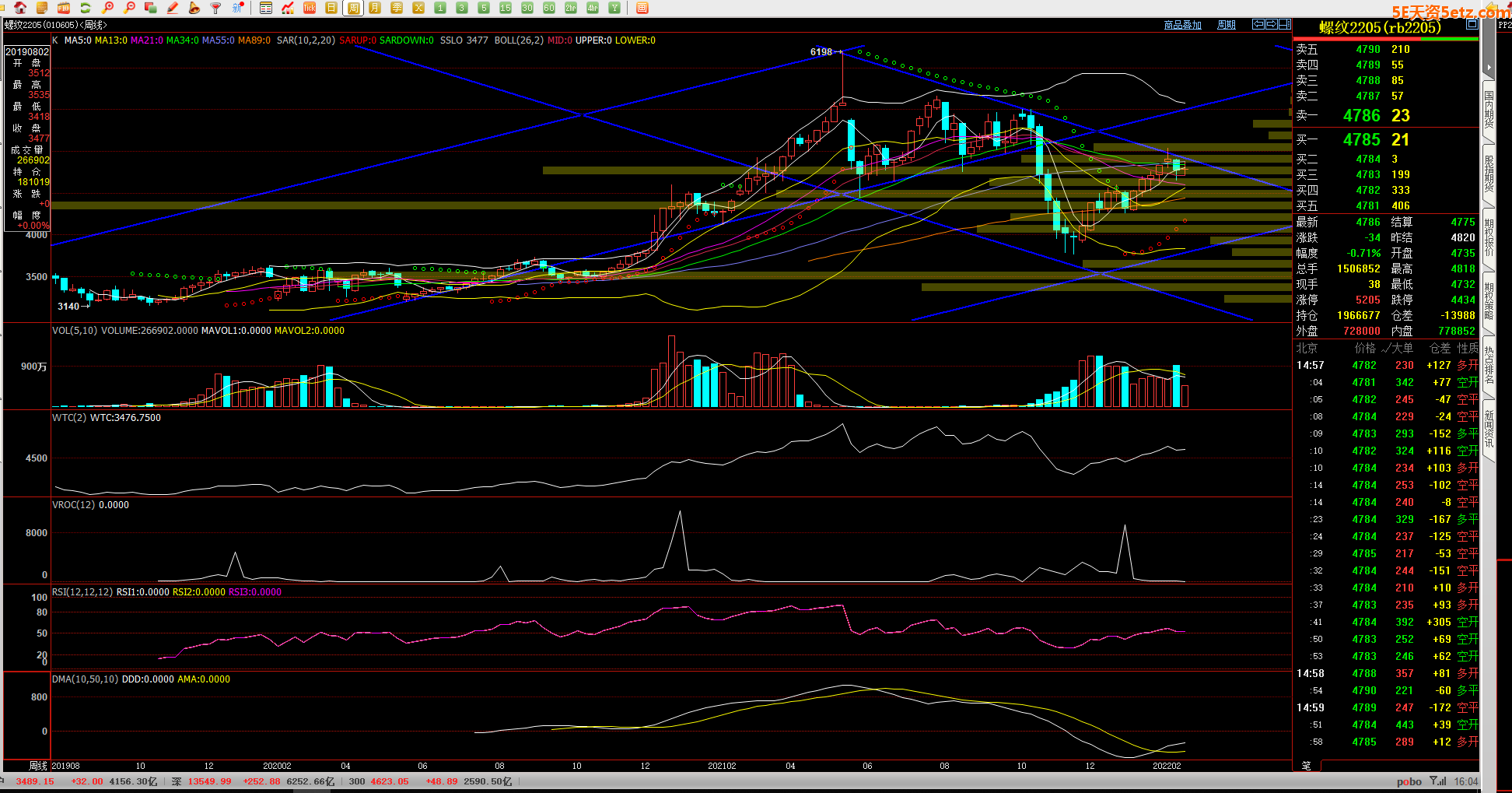Switch to the daily (日) period
Image resolution: width=1512 pixels, height=793 pixels.
pos(331,8)
